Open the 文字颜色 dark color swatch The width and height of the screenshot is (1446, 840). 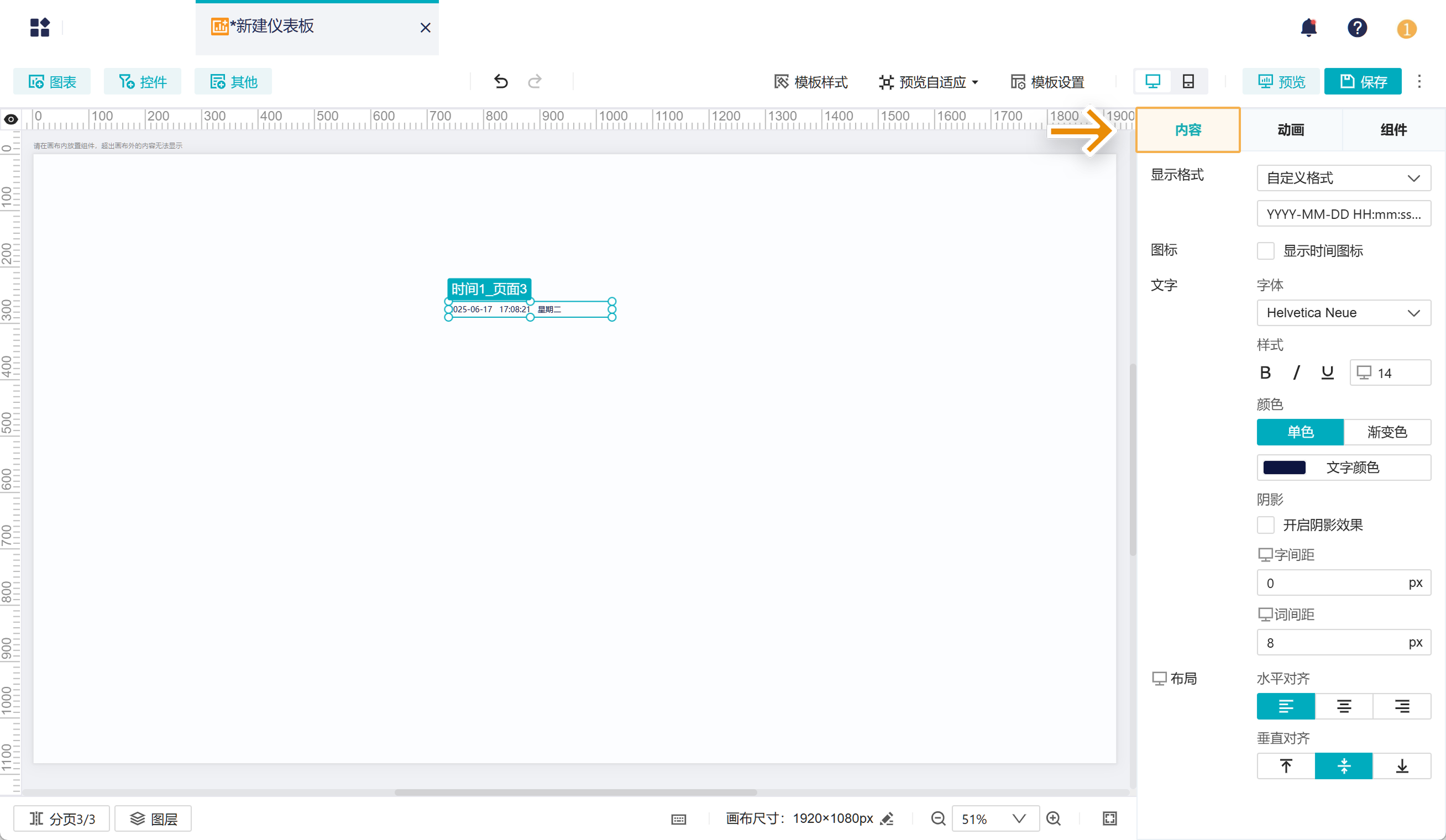[x=1284, y=467]
